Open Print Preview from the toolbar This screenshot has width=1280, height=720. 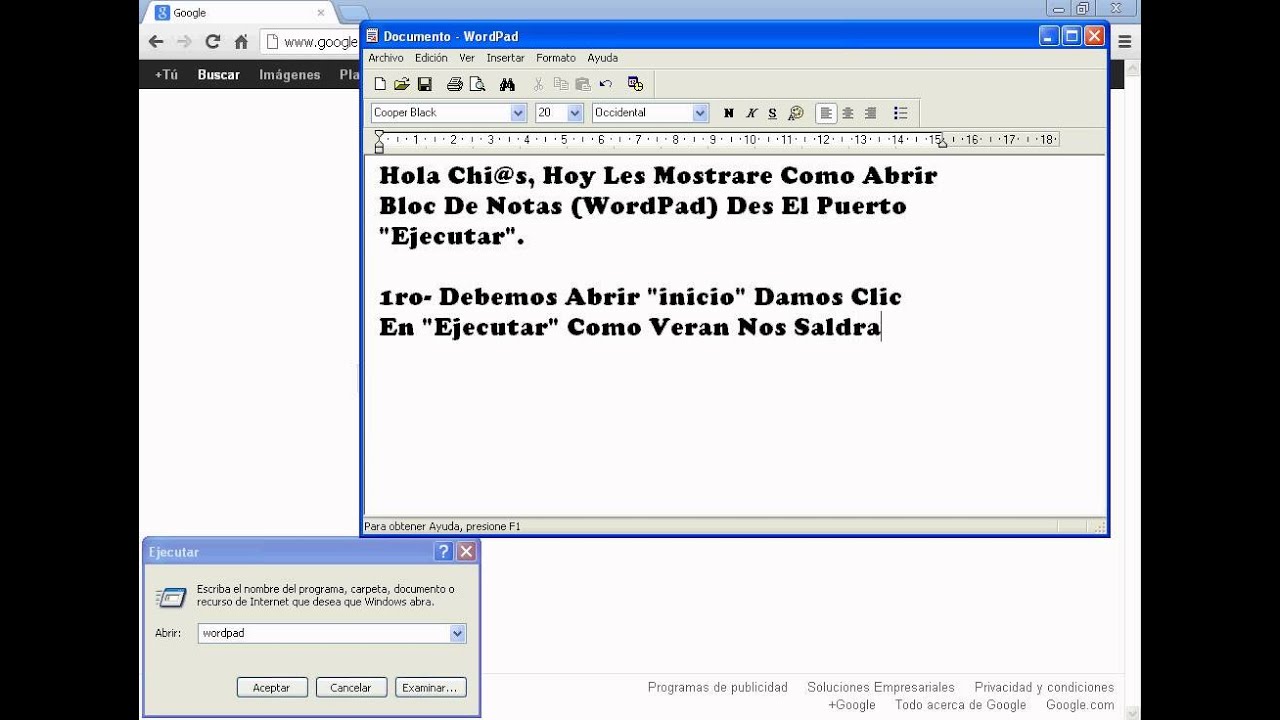click(476, 84)
